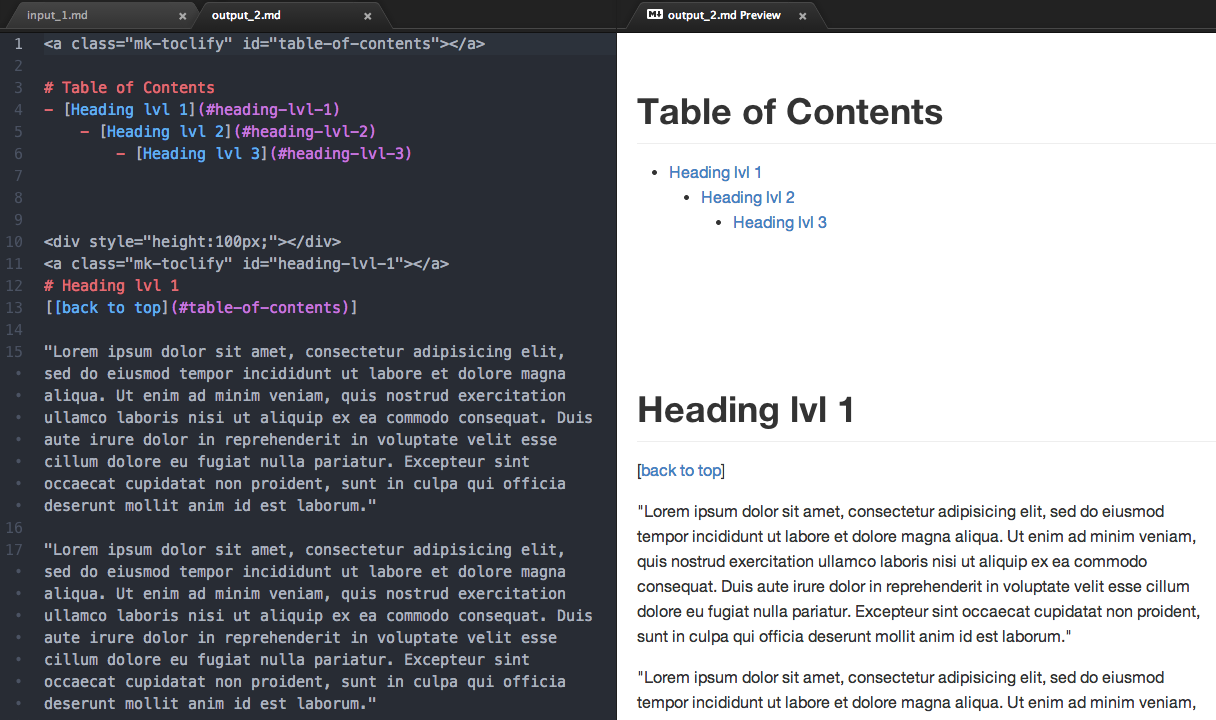1216x720 pixels.
Task: Click line number 9 in the gutter
Action: pos(18,220)
